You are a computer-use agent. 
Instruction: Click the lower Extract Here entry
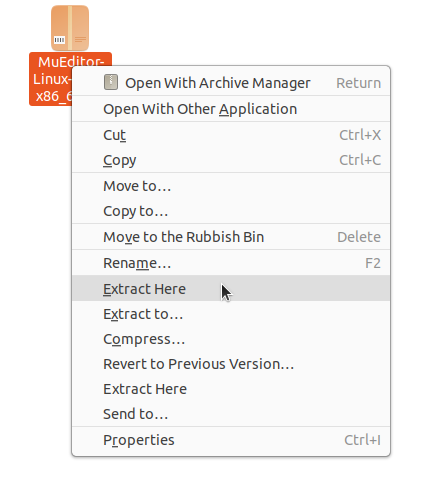coord(231,389)
